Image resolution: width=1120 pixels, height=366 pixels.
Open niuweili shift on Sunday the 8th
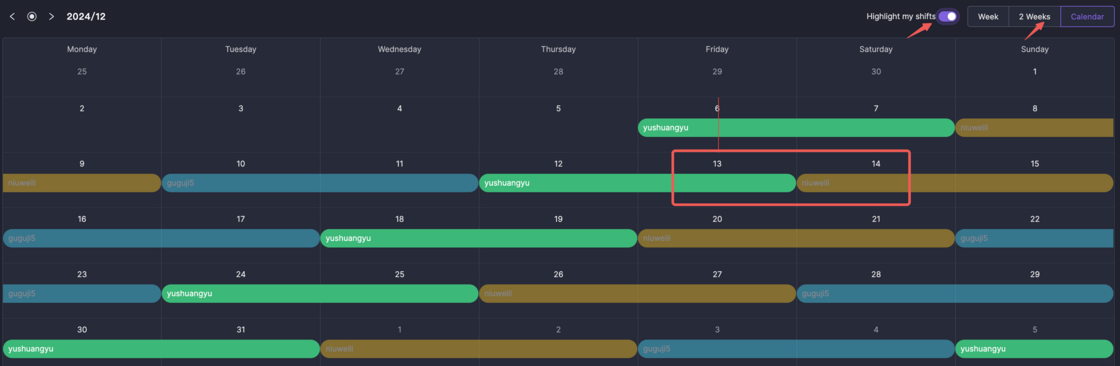[1034, 128]
